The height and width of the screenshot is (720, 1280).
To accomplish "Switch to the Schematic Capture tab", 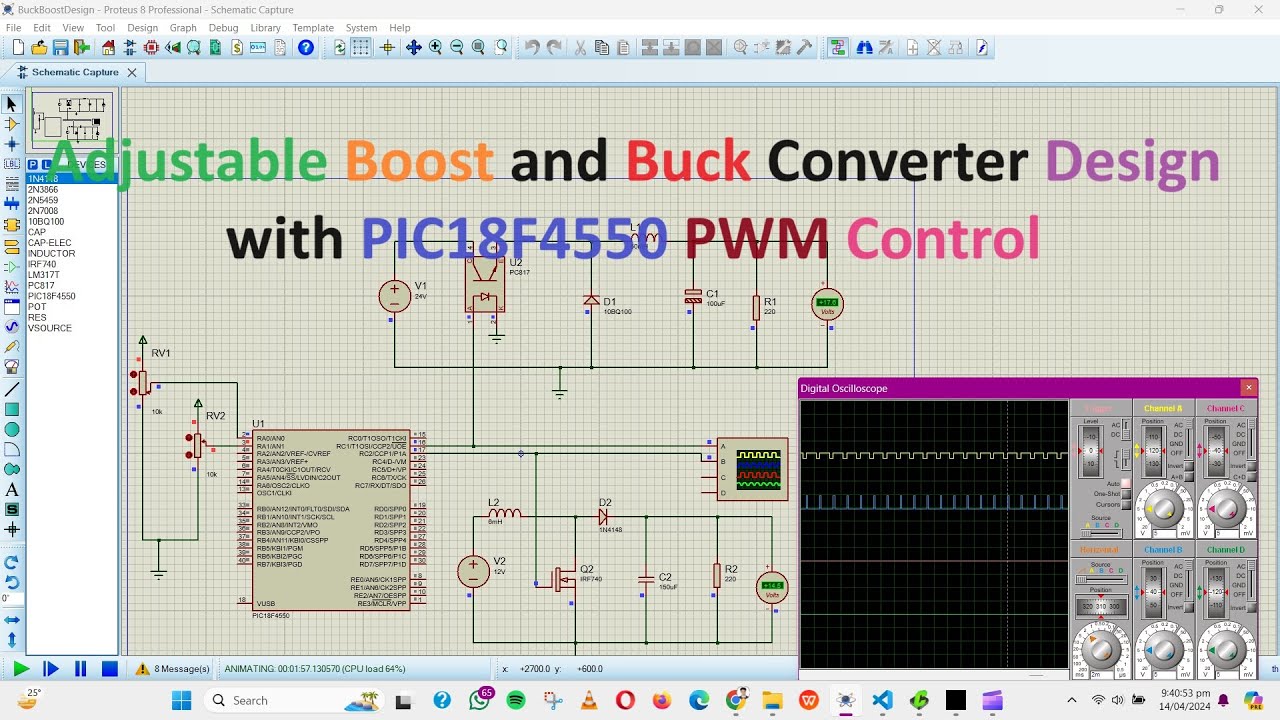I will [x=74, y=72].
